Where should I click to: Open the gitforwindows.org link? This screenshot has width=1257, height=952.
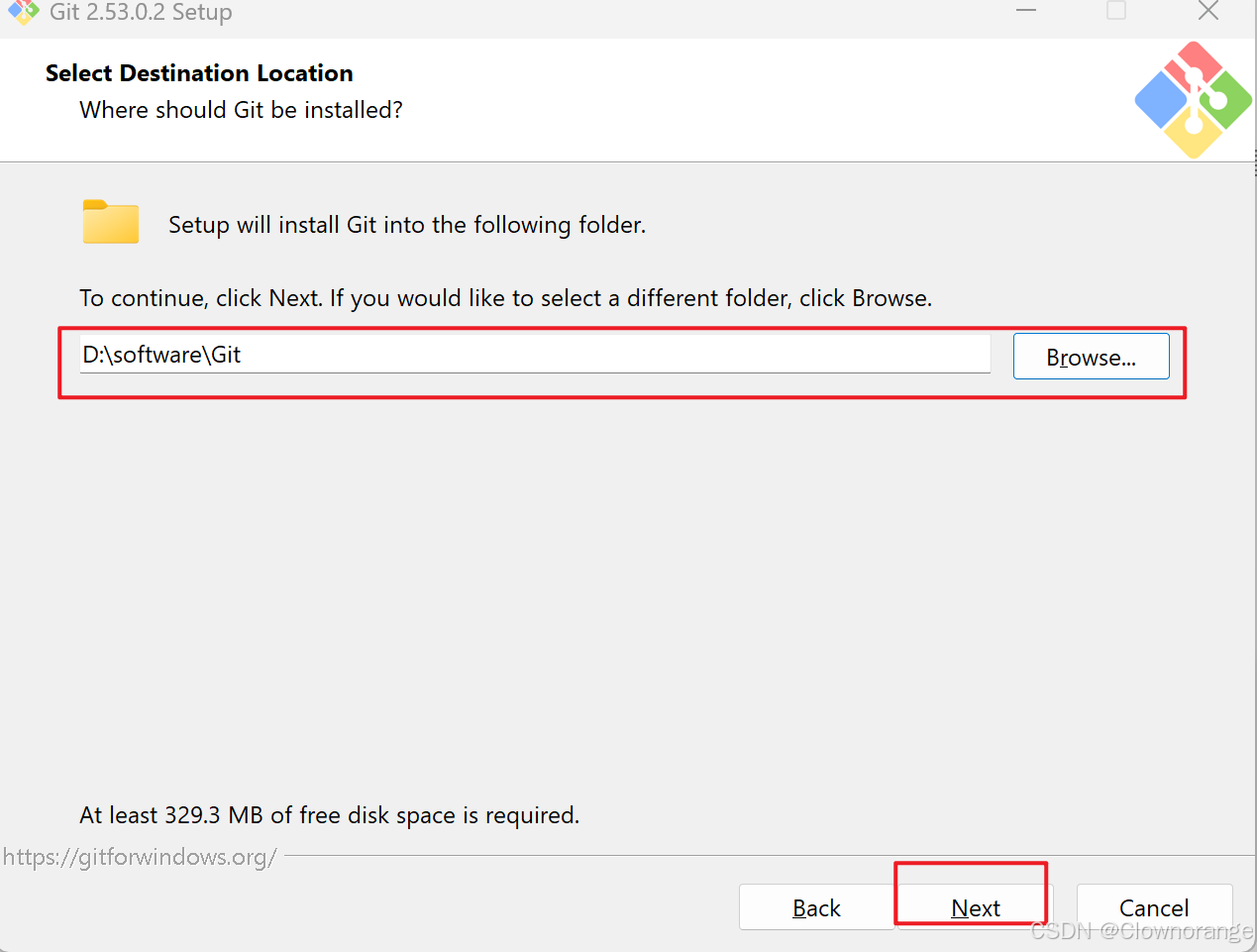140,857
